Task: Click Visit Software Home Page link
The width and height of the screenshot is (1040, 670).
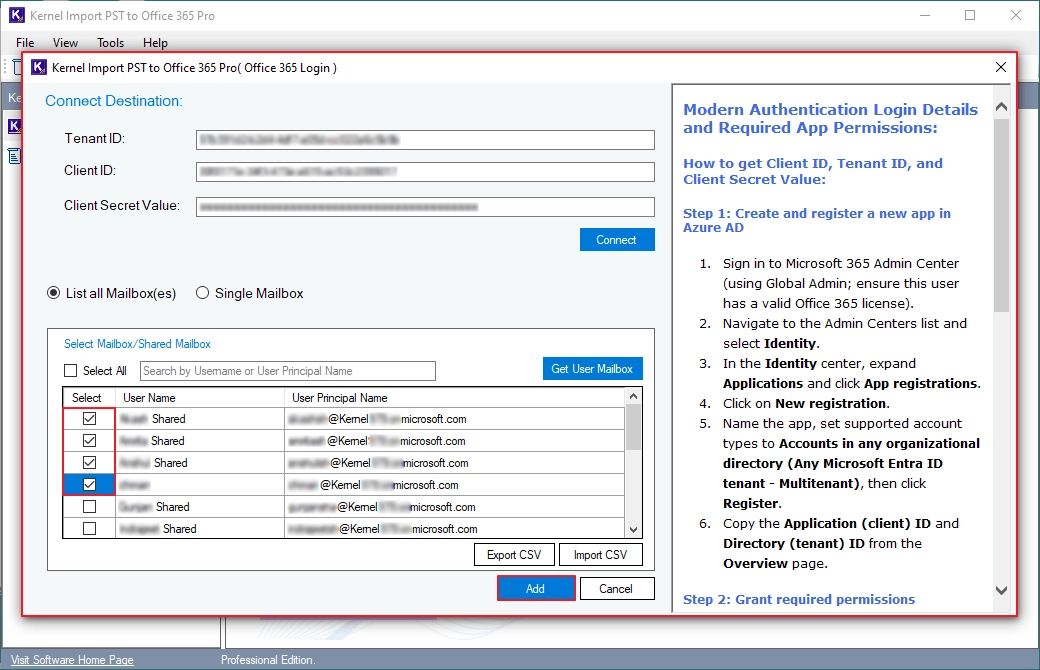Action: [x=72, y=659]
